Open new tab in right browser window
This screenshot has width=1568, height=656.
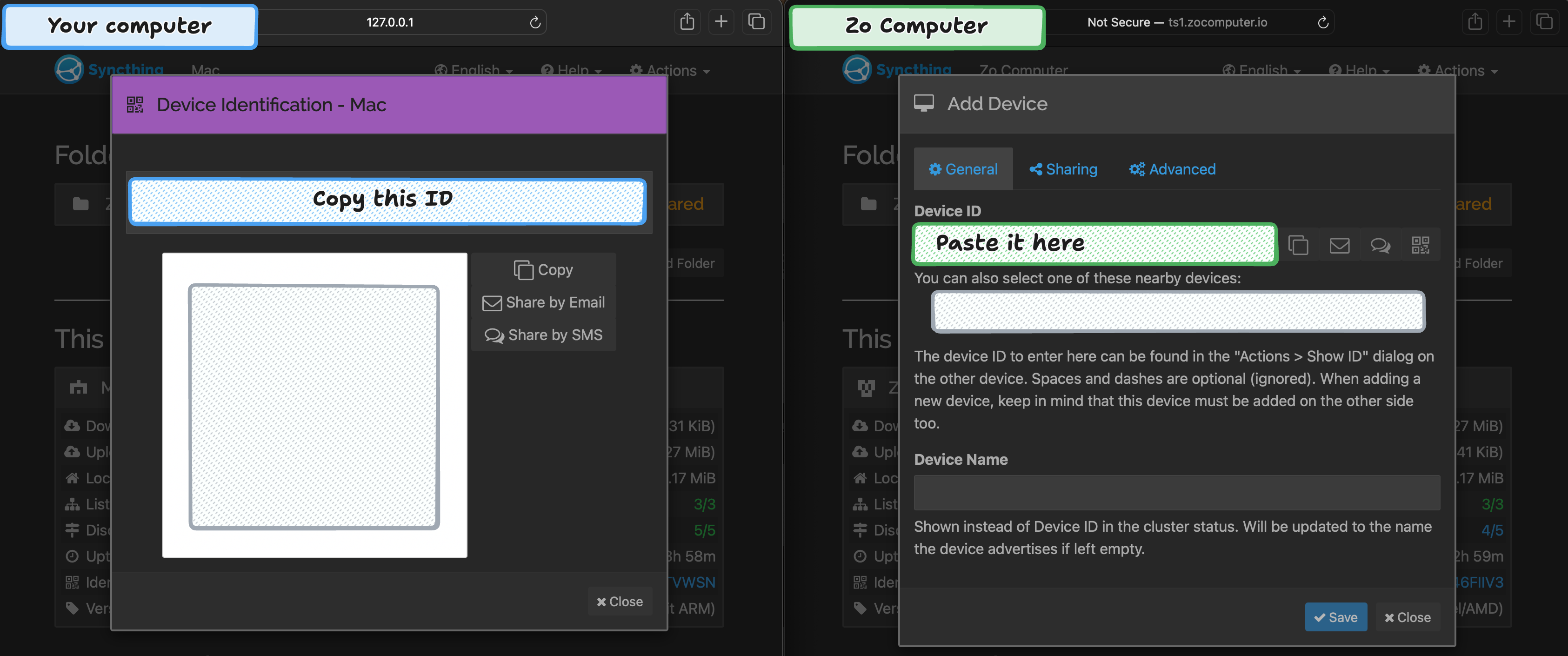[1509, 22]
